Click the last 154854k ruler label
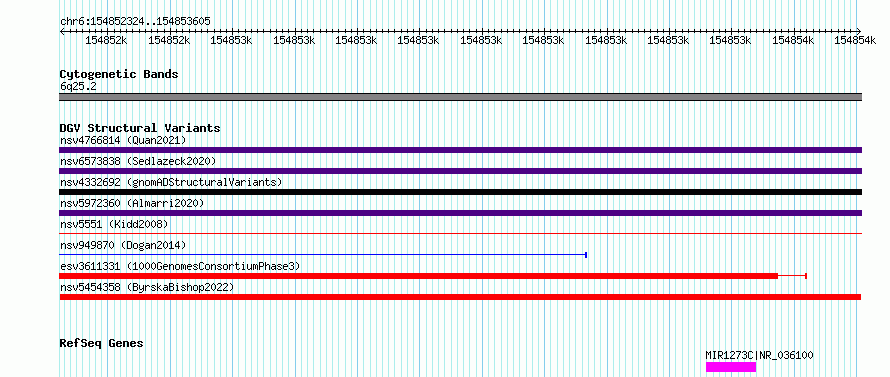The width and height of the screenshot is (890, 377). click(855, 40)
